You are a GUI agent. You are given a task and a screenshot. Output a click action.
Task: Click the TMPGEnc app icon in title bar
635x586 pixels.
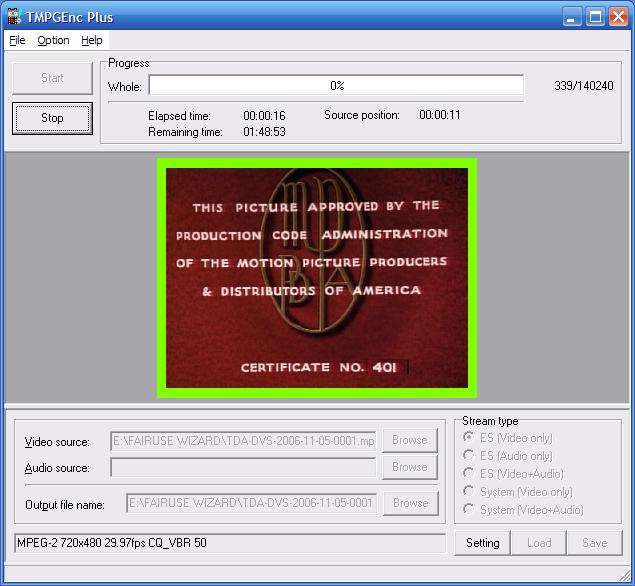(15, 16)
